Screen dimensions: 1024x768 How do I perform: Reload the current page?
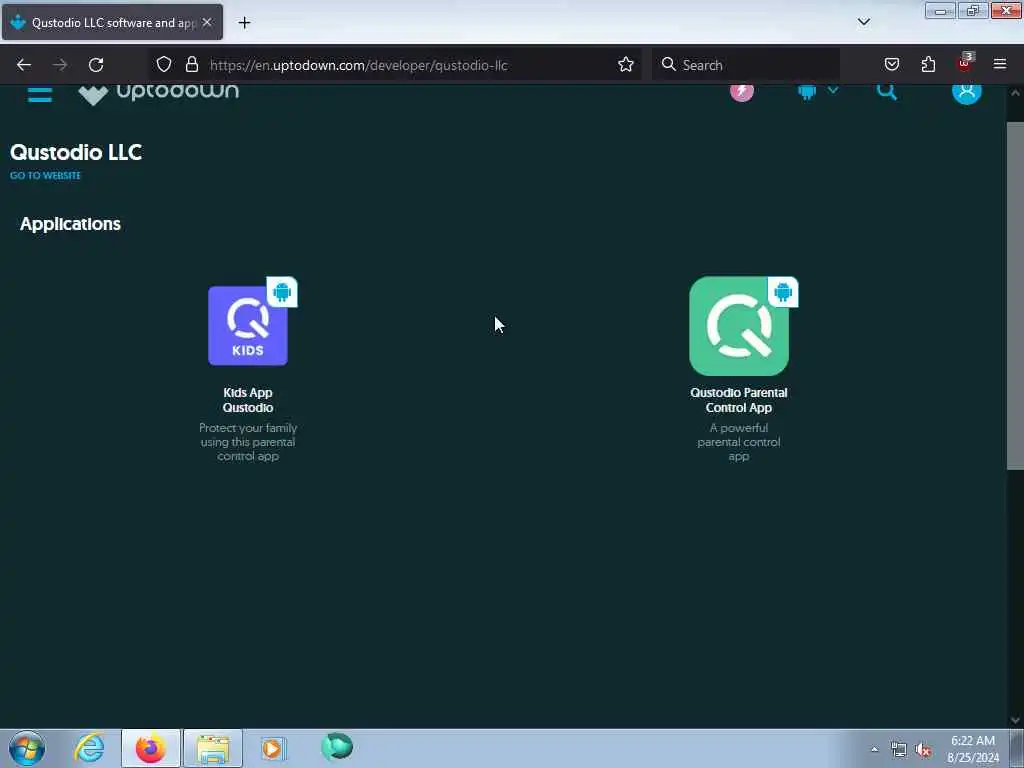tap(96, 65)
